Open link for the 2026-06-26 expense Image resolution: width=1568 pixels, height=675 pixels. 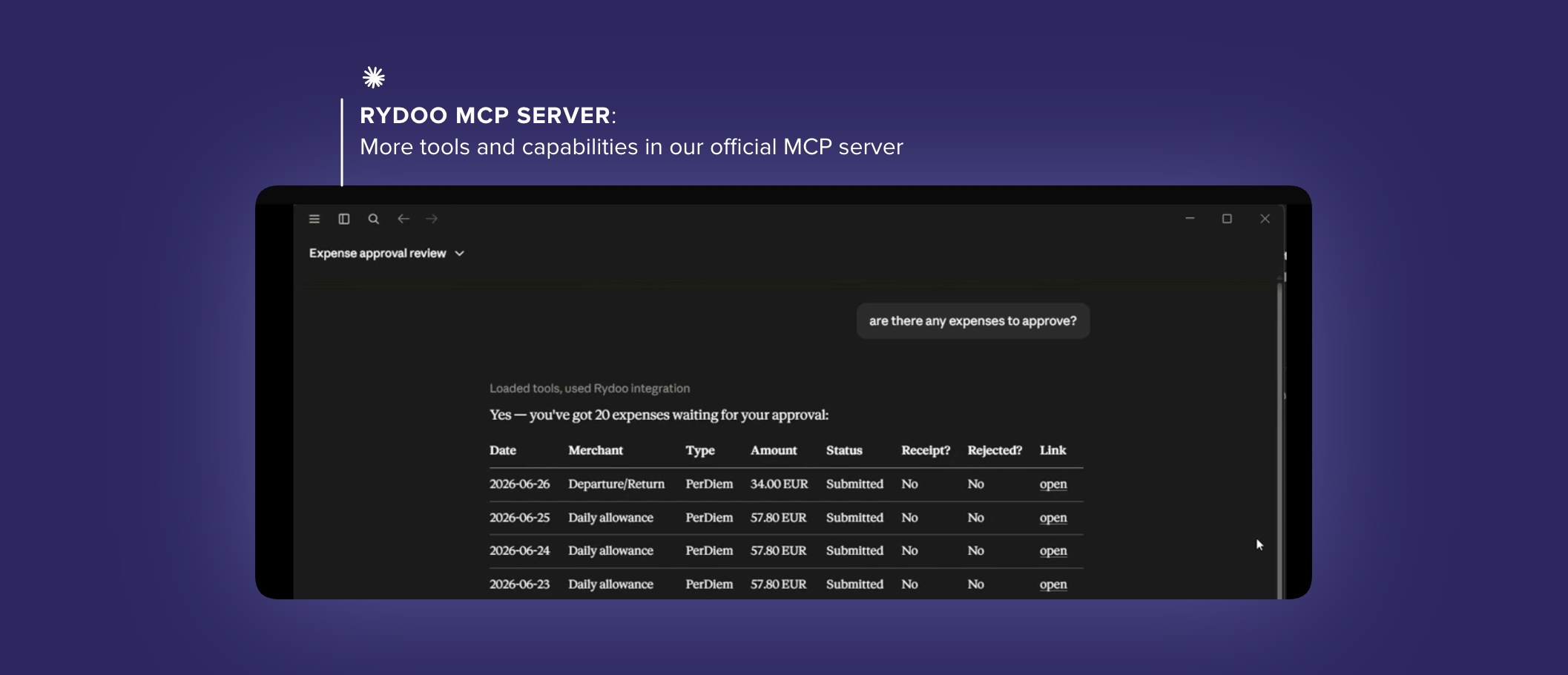1053,484
